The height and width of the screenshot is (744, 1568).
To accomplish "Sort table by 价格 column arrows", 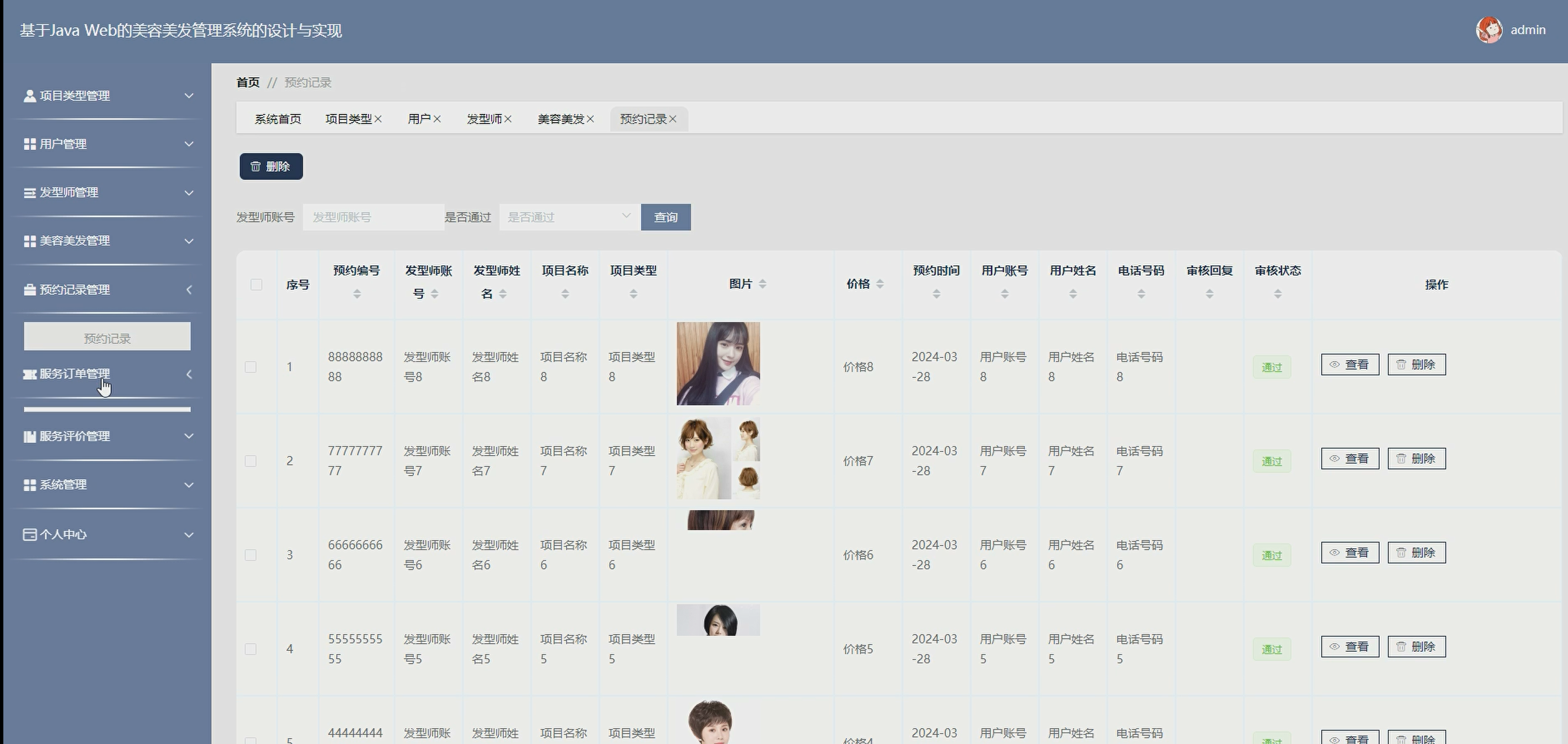I will pos(880,284).
